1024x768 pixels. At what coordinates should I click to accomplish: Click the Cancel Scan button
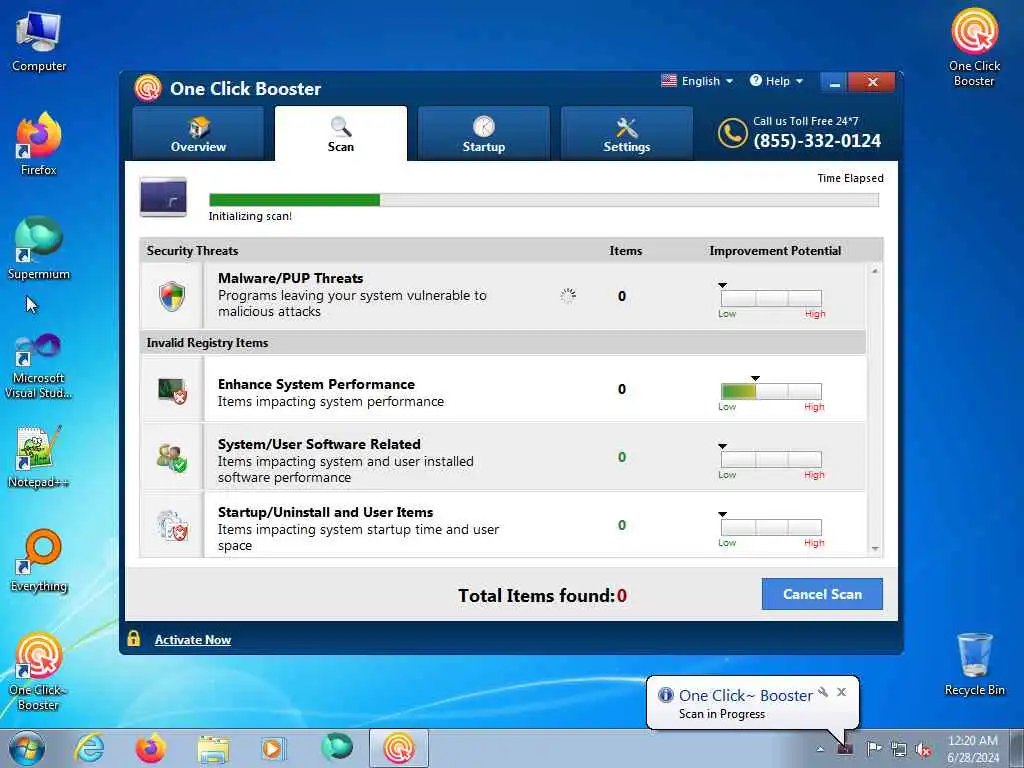pos(822,594)
